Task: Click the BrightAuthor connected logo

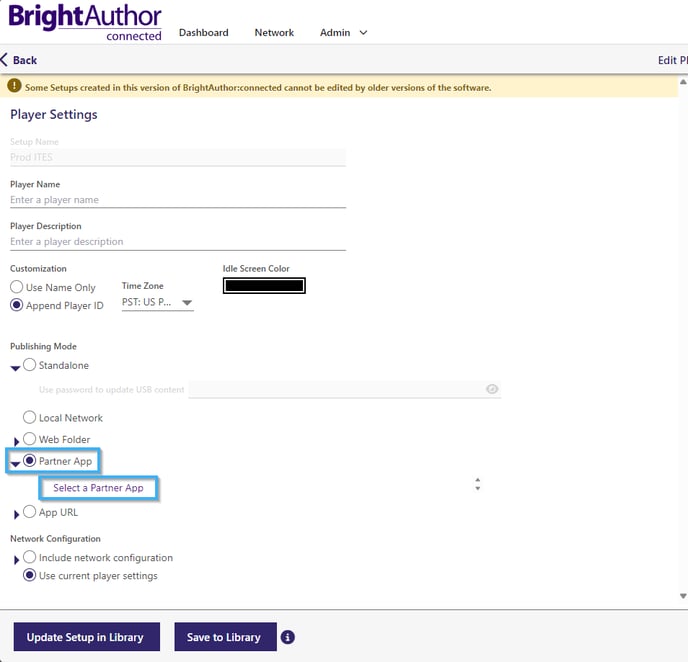Action: [85, 23]
